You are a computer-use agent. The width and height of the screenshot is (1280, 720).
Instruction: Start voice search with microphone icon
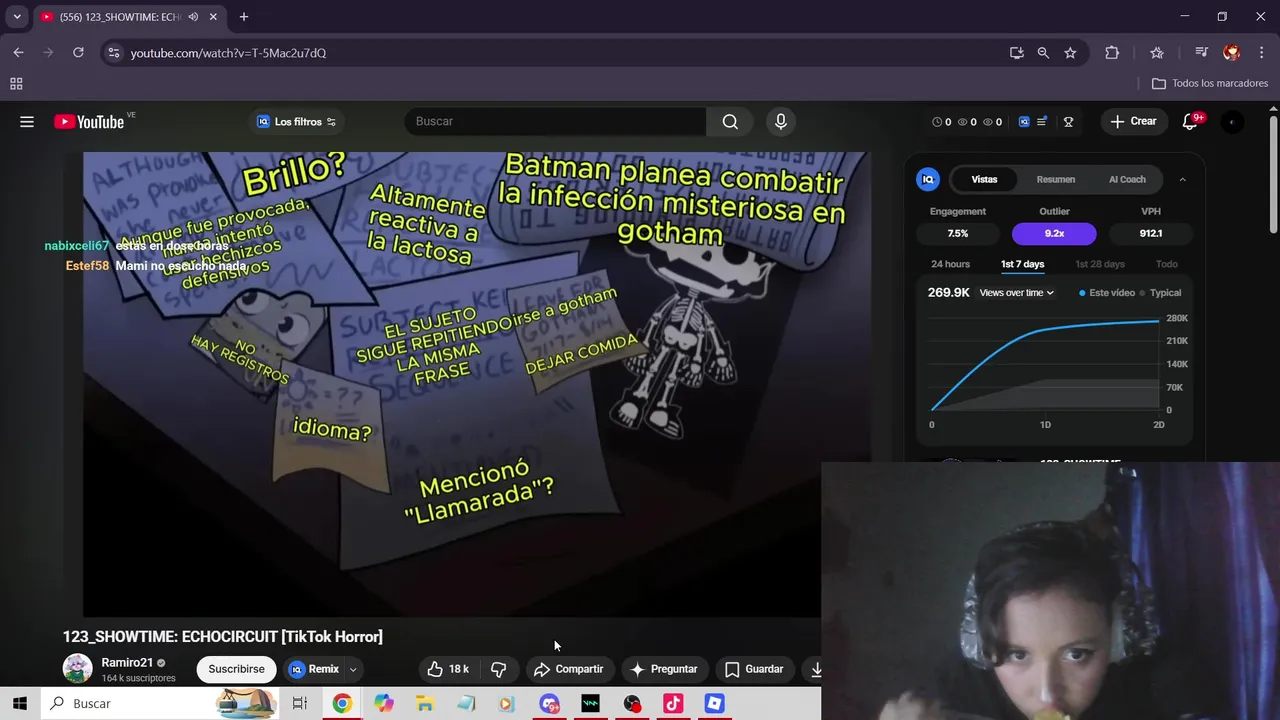(781, 121)
